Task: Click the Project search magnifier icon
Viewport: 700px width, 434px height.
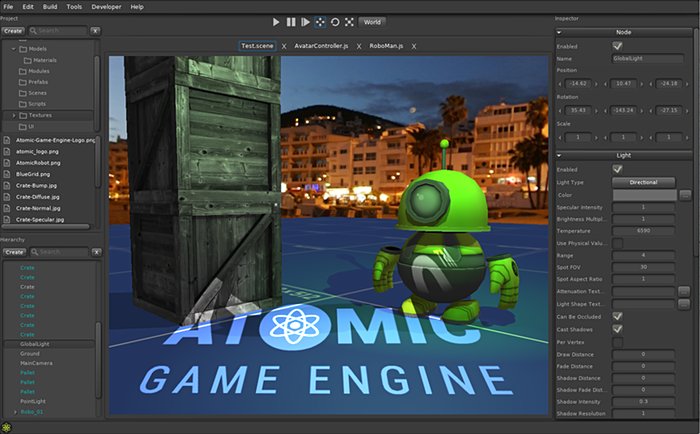Action: [x=33, y=31]
